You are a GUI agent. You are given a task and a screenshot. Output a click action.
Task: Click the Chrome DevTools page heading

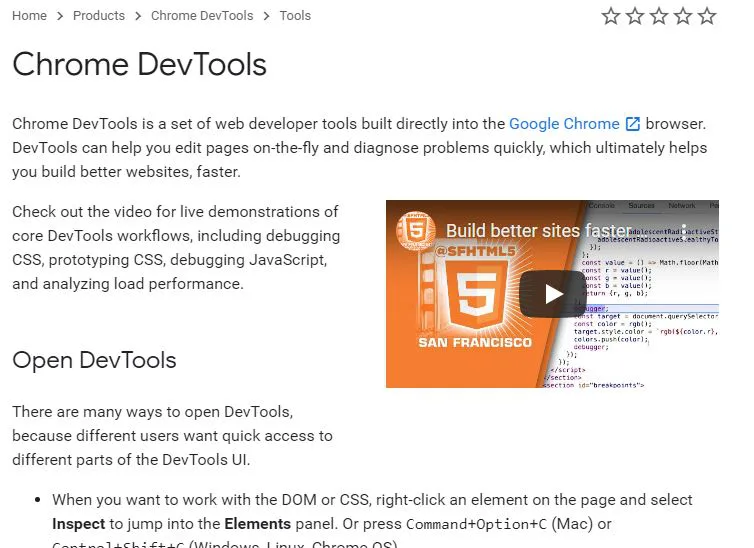pyautogui.click(x=139, y=65)
